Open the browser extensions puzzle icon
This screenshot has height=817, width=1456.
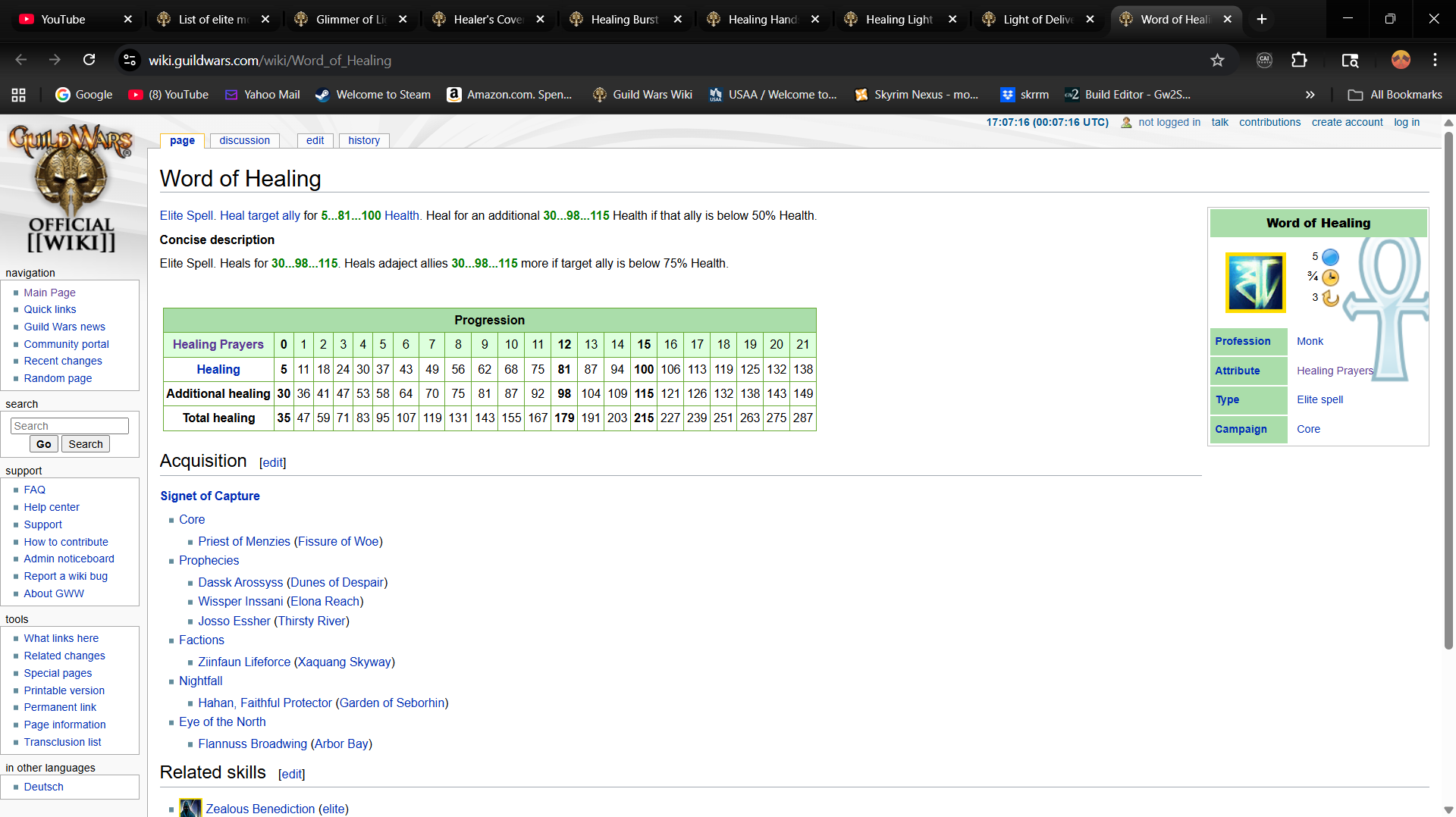(x=1299, y=60)
